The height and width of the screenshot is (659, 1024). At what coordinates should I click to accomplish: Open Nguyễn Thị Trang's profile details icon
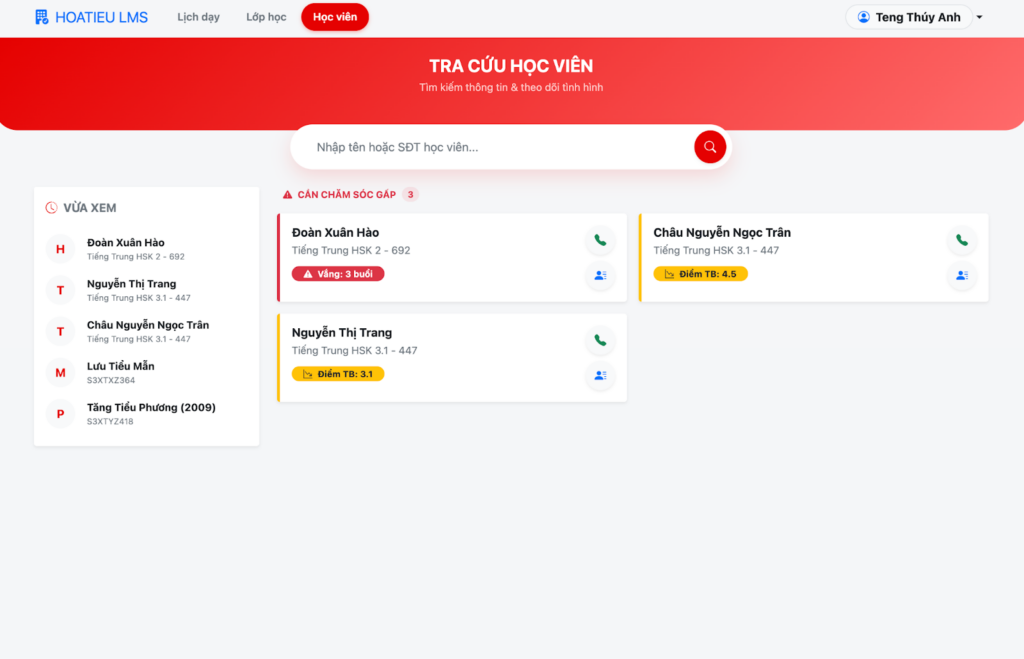600,375
